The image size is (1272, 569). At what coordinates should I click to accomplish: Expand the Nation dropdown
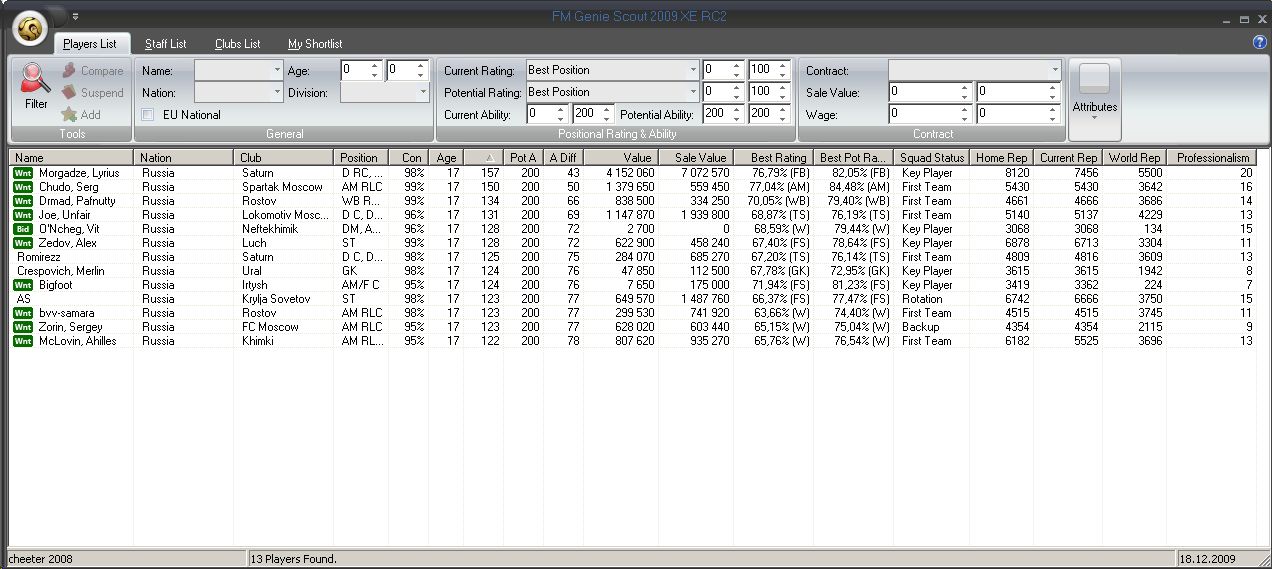277,92
